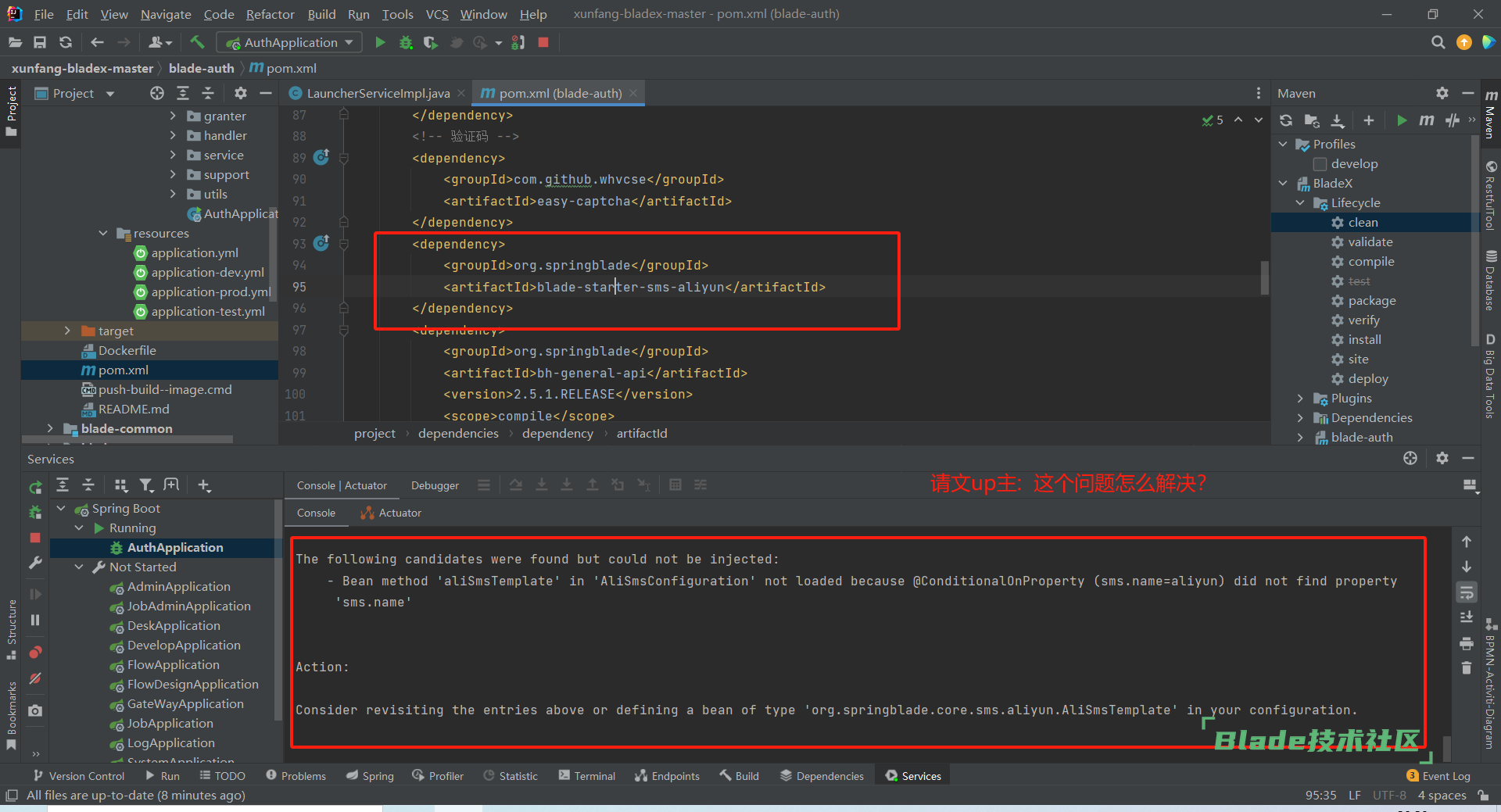1501x812 pixels.
Task: Download Maven sources and documentation icon
Action: pyautogui.click(x=1338, y=120)
